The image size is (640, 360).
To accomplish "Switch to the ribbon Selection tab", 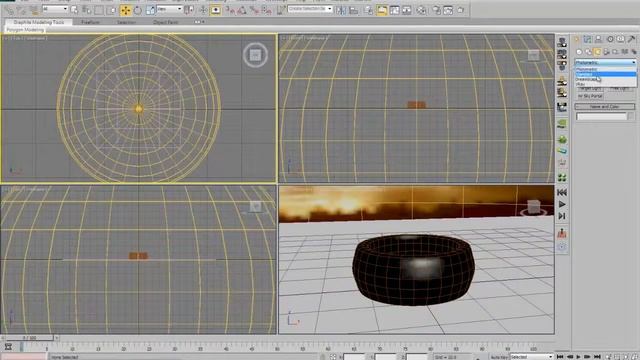I will pyautogui.click(x=127, y=22).
